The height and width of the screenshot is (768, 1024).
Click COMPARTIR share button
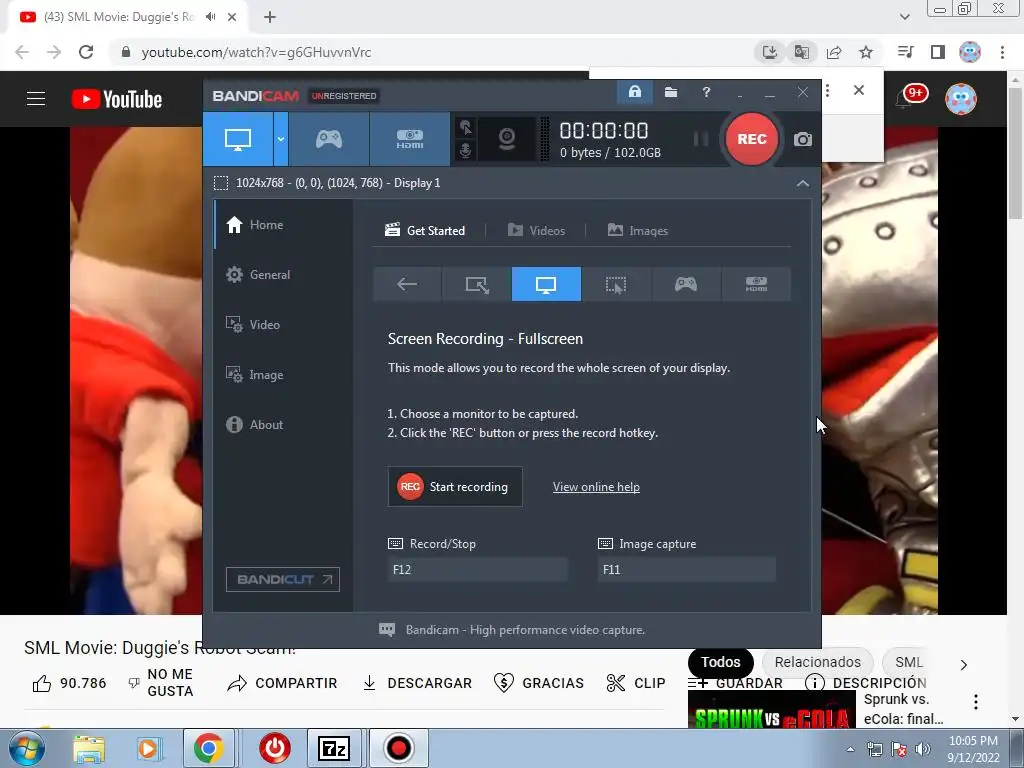click(x=282, y=683)
